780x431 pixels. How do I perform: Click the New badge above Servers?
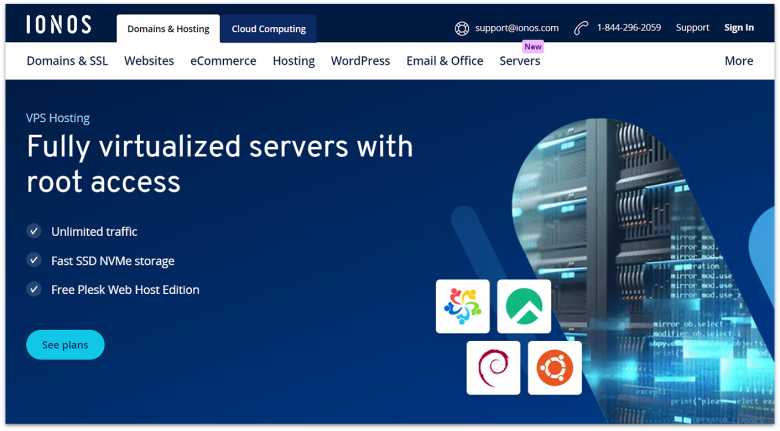(533, 46)
